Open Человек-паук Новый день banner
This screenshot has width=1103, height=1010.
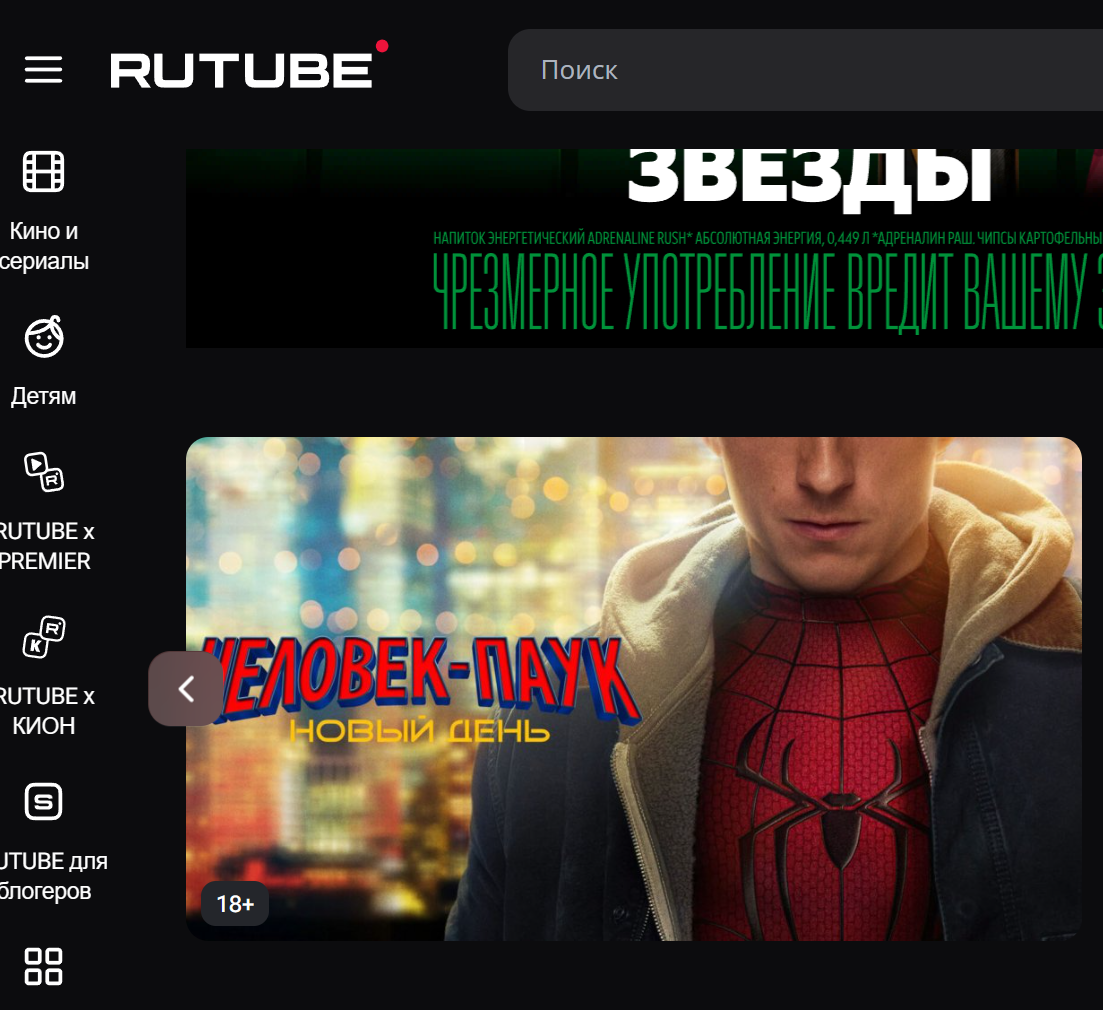[x=633, y=689]
